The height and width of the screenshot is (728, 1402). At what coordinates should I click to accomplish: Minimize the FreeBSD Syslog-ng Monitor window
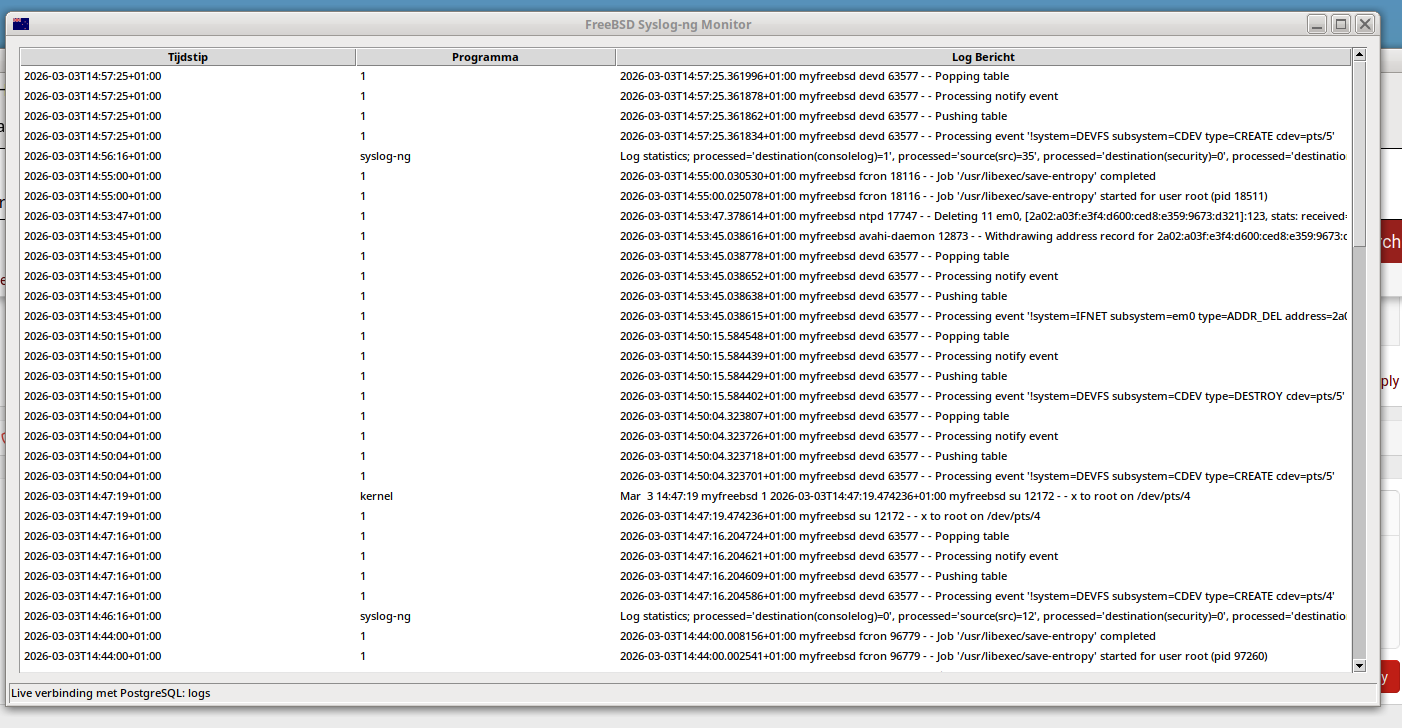1318,24
